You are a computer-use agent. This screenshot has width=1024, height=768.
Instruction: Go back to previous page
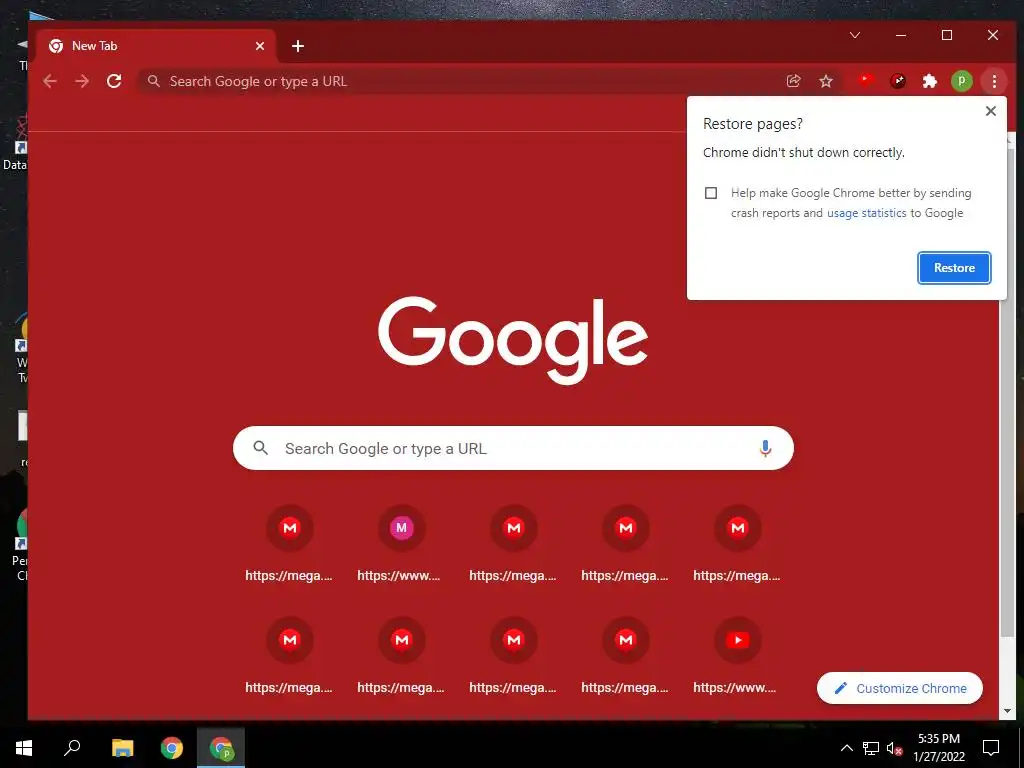(50, 81)
